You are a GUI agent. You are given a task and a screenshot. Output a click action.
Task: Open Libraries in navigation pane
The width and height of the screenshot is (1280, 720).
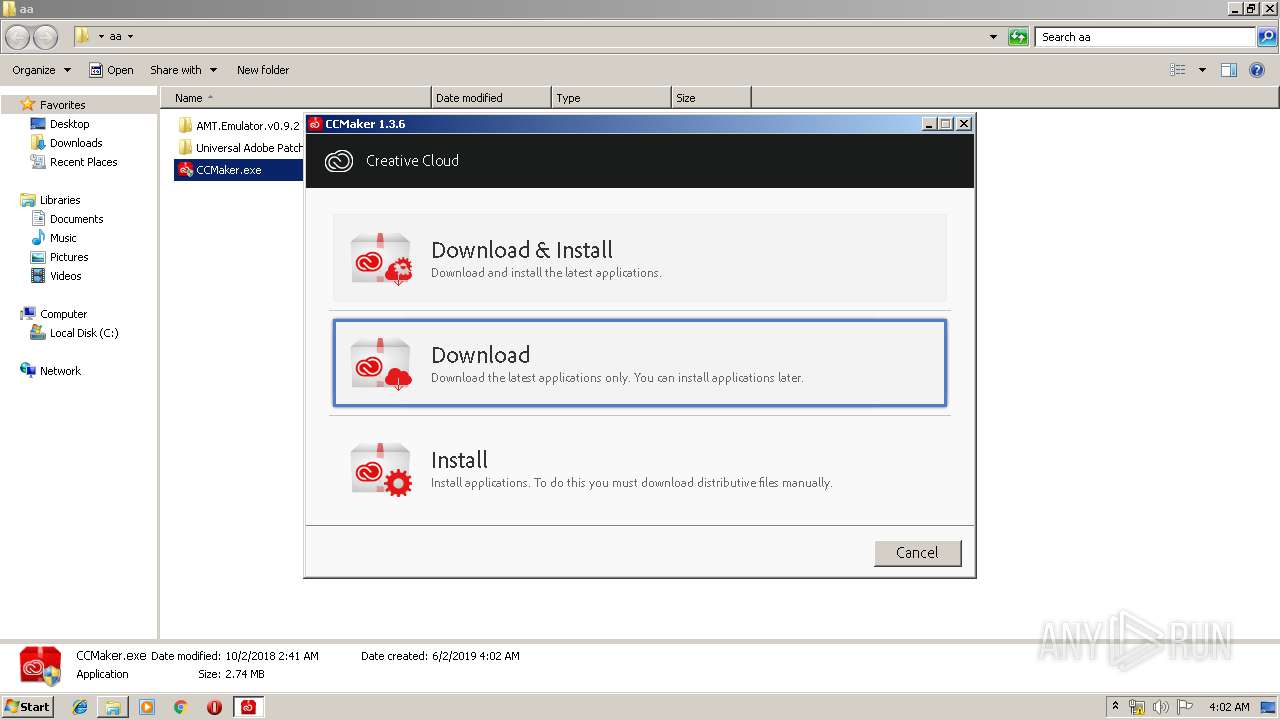60,200
